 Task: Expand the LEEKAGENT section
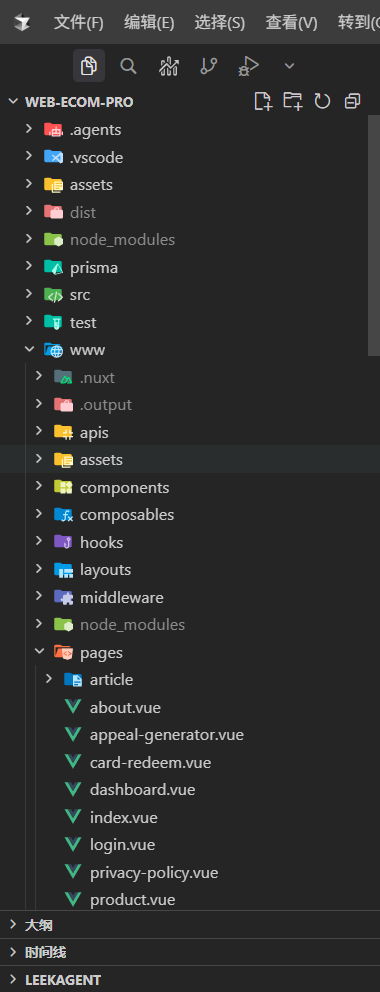190,980
